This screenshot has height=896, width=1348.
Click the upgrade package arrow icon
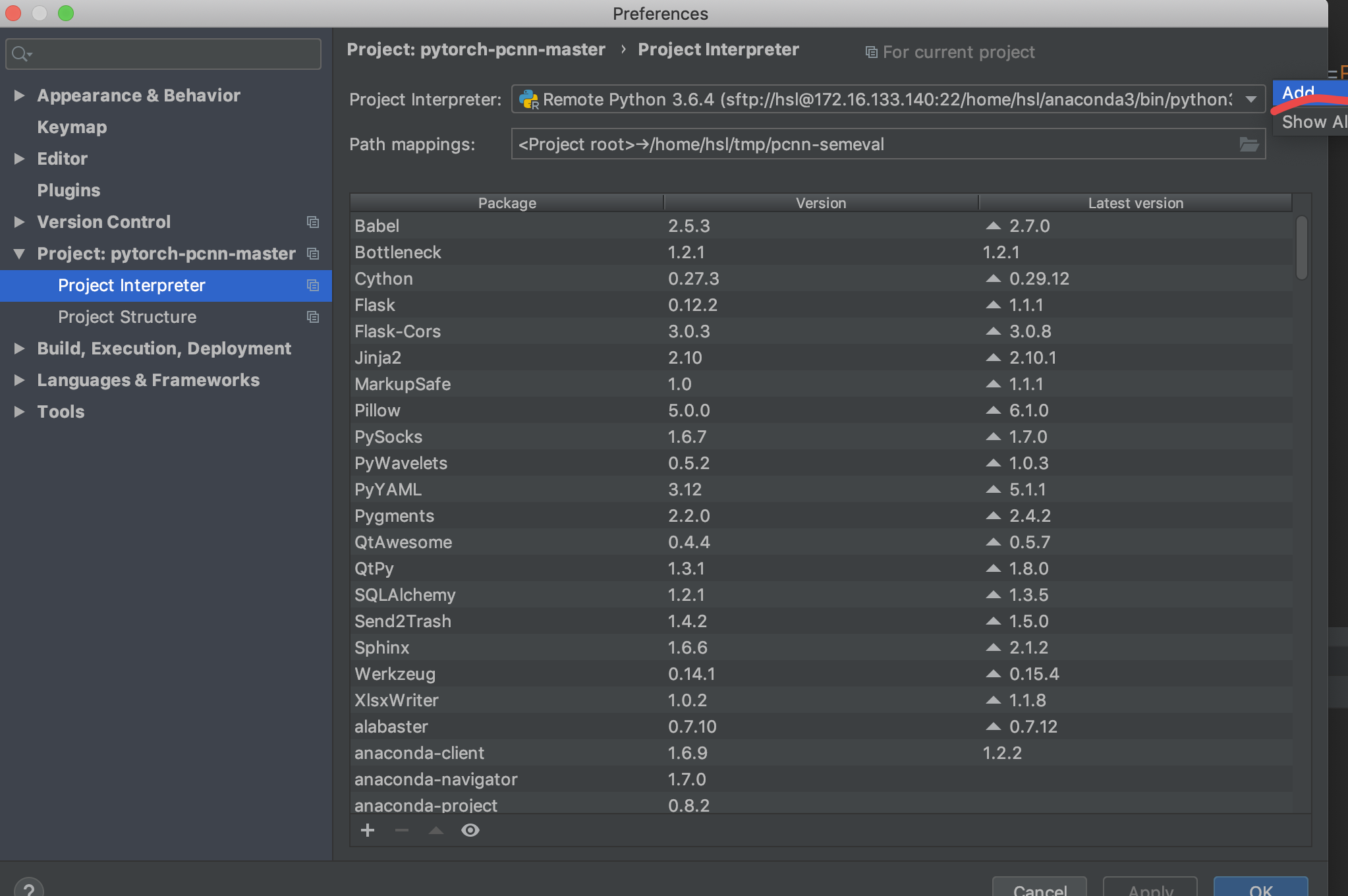[436, 830]
